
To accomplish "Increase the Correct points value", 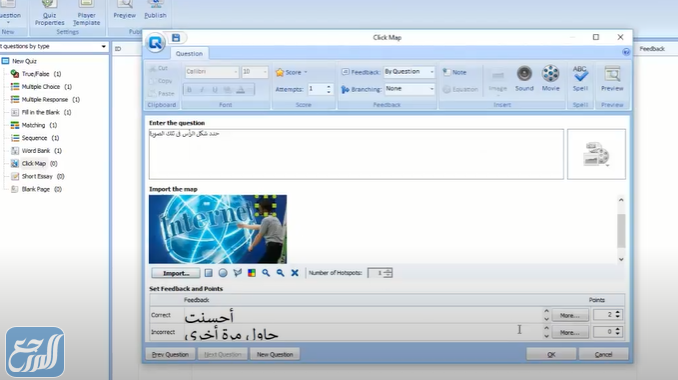I will pos(617,313).
